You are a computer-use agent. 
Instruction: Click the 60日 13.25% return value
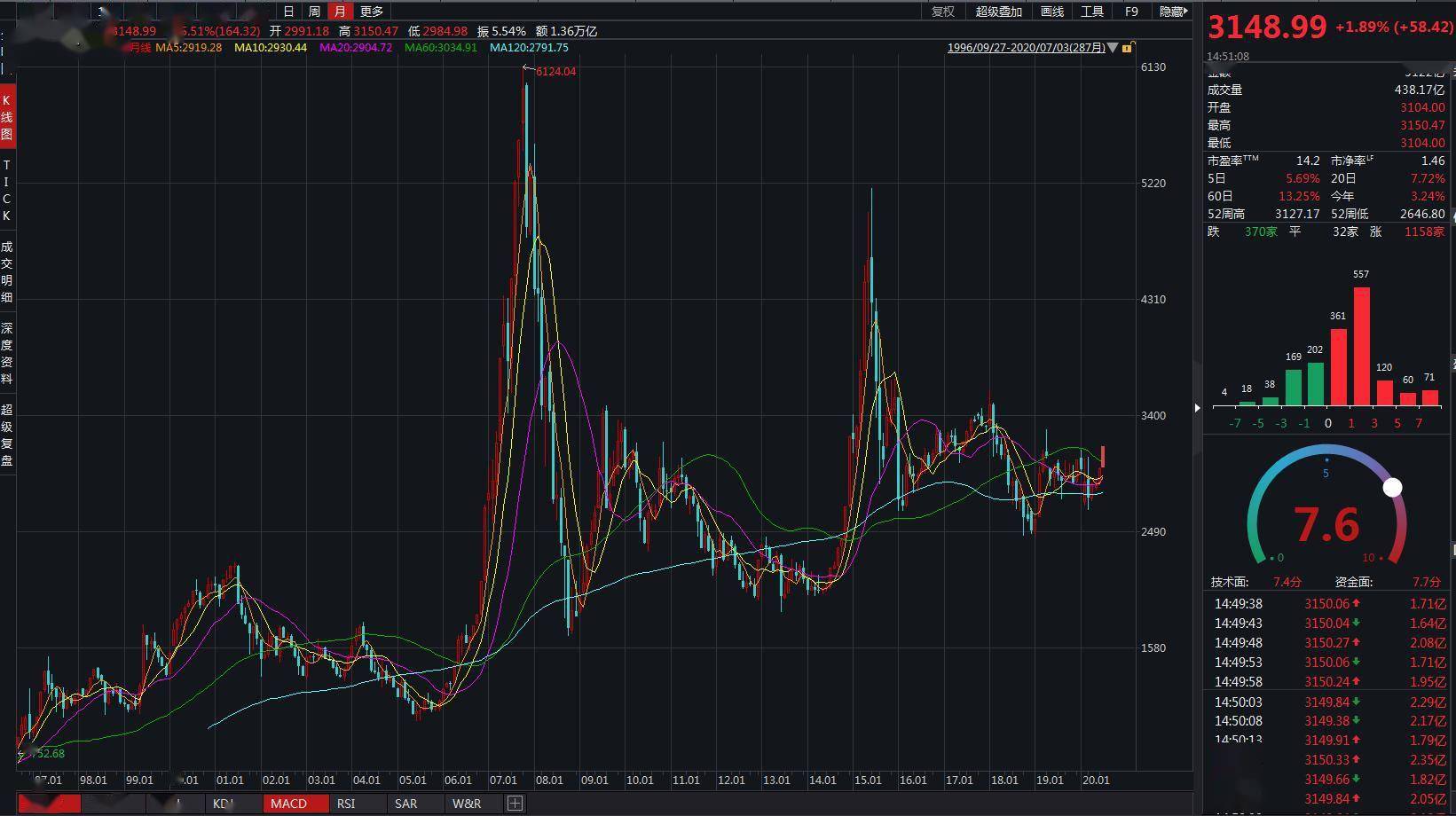(x=1299, y=196)
